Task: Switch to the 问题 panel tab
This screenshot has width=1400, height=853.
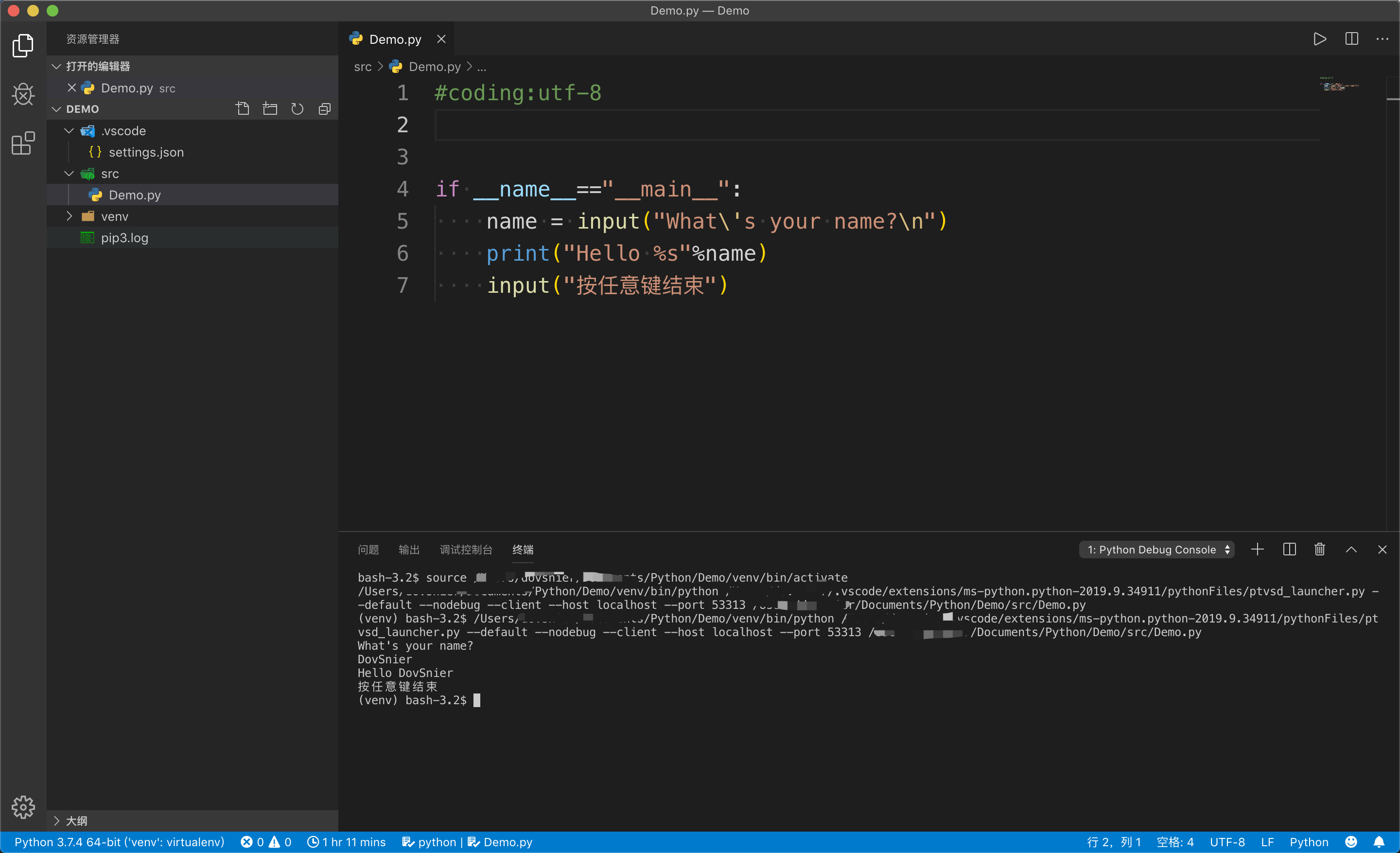Action: [x=368, y=550]
